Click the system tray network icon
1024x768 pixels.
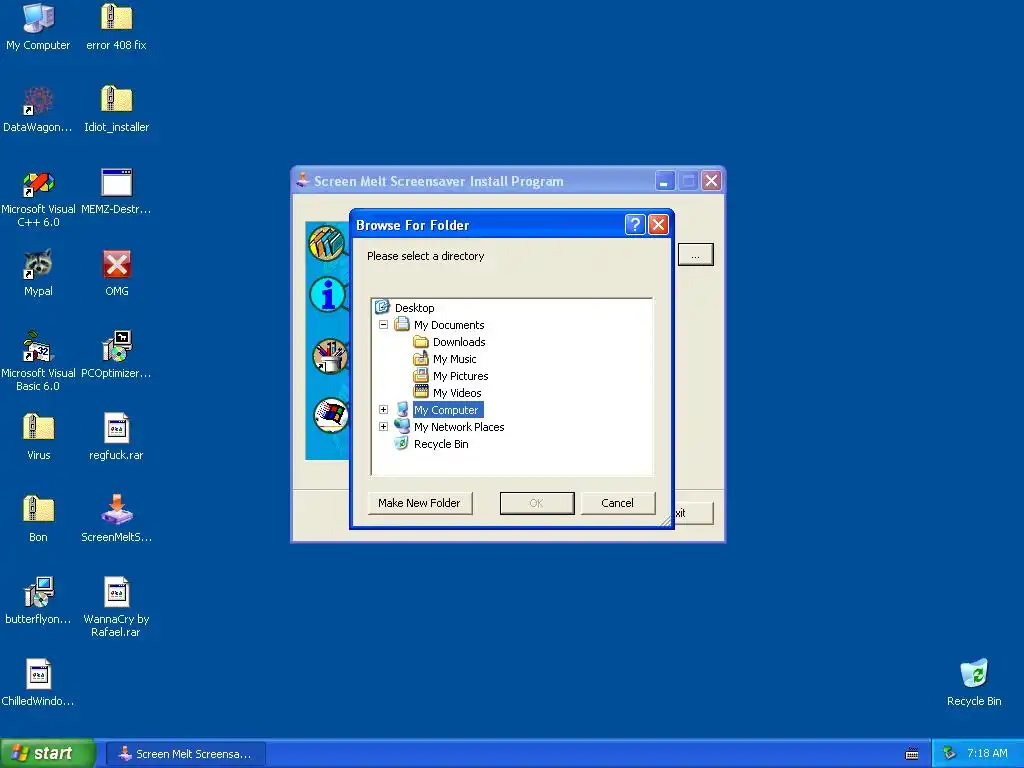coord(950,754)
